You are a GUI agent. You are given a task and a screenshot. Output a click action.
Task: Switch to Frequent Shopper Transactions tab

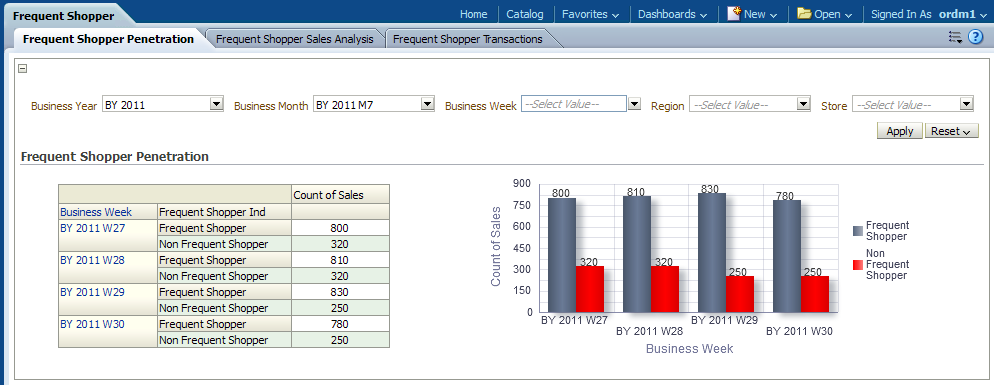click(x=468, y=39)
